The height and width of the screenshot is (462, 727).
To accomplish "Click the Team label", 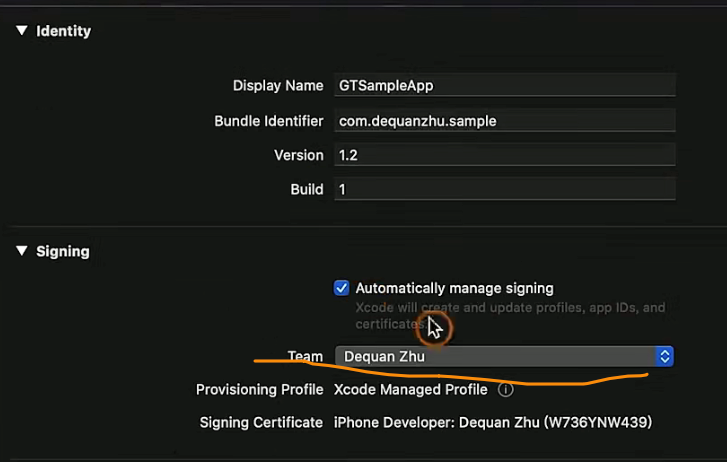I will pos(305,356).
